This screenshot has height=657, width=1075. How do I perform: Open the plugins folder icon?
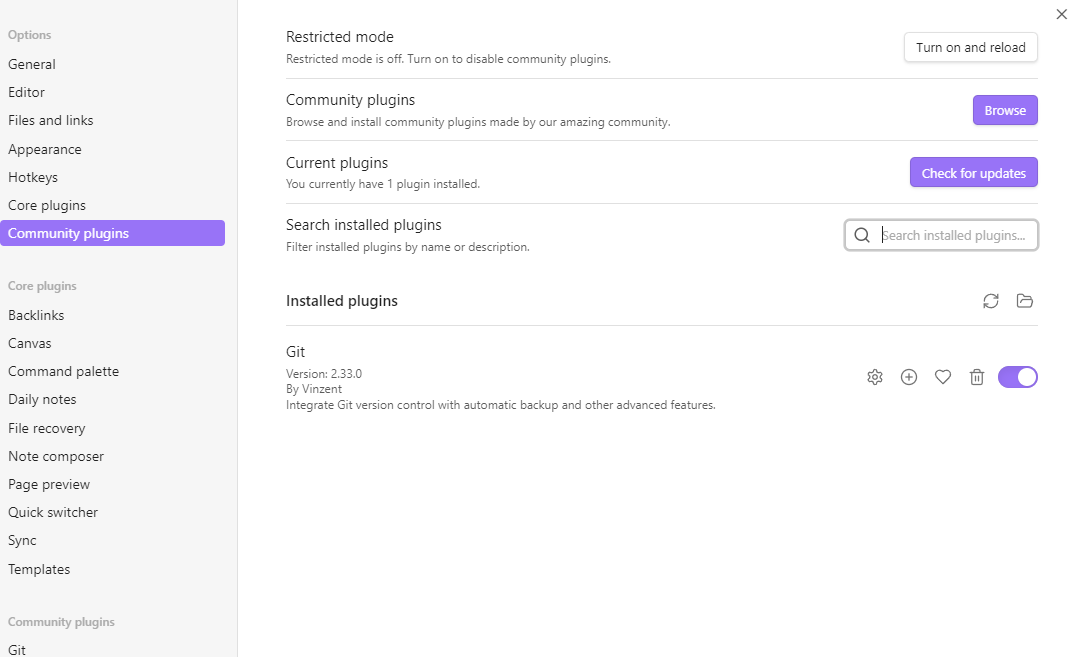tap(1025, 301)
